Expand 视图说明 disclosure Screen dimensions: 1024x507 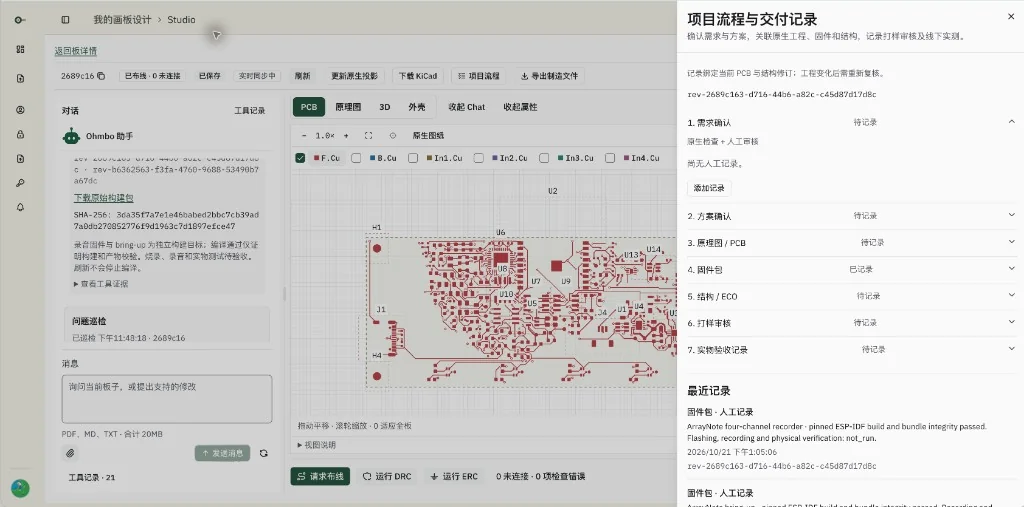317,445
